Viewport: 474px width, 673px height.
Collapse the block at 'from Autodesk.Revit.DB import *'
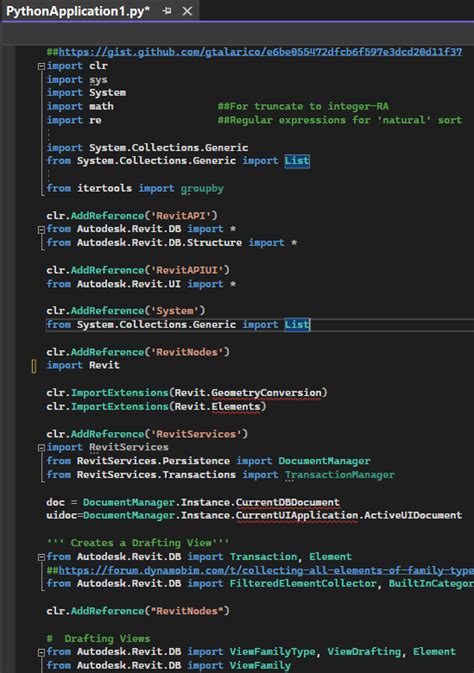pos(41,230)
